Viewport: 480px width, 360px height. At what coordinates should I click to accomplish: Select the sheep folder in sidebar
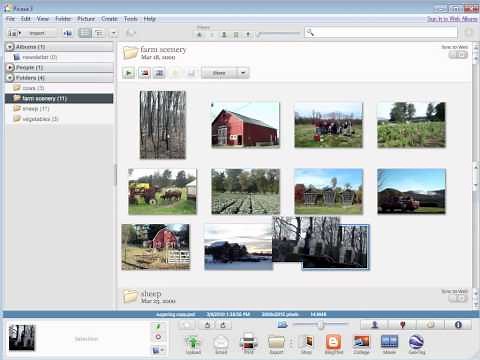pos(59,109)
